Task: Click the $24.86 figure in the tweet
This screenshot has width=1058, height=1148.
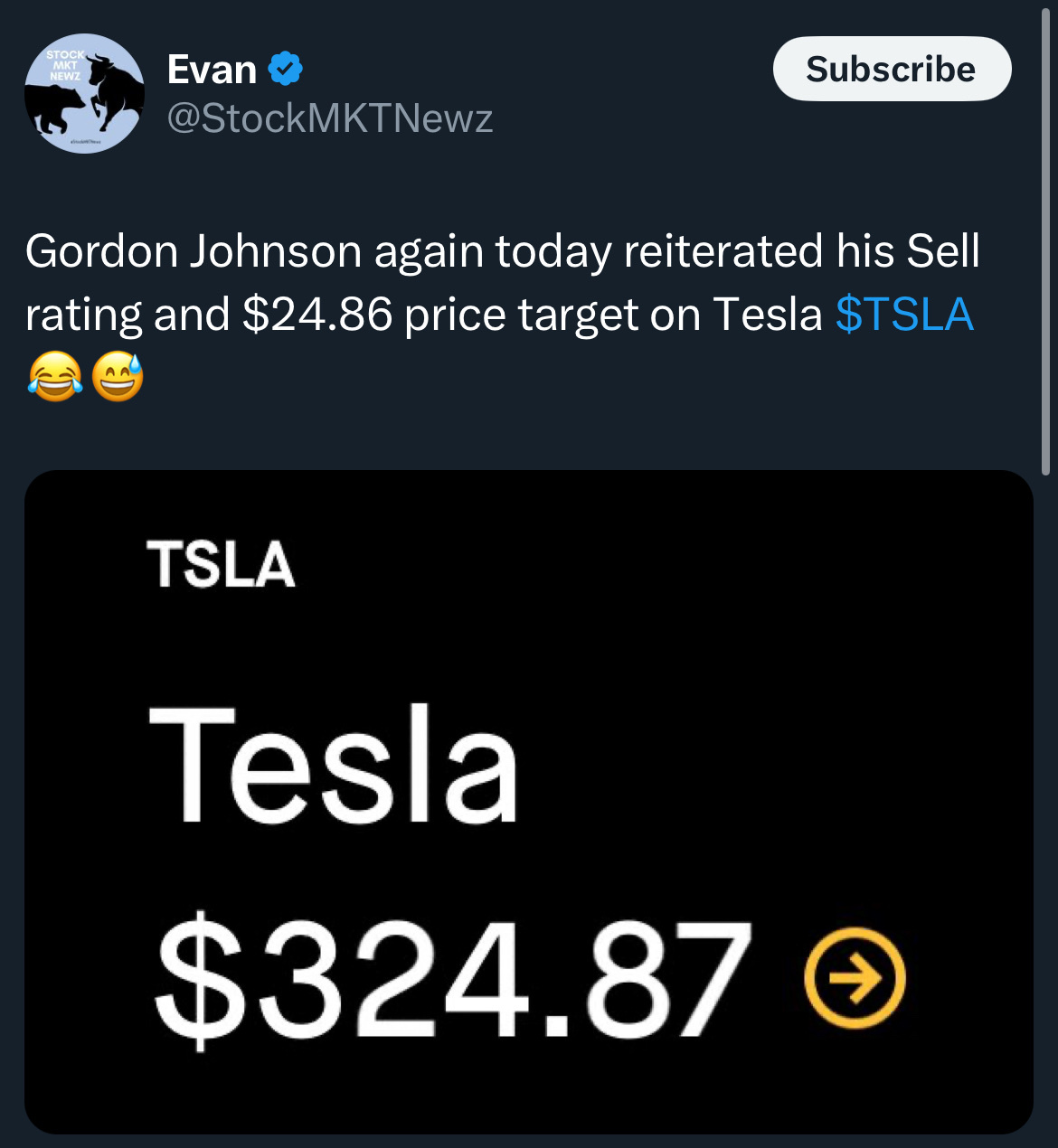Action: tap(317, 315)
